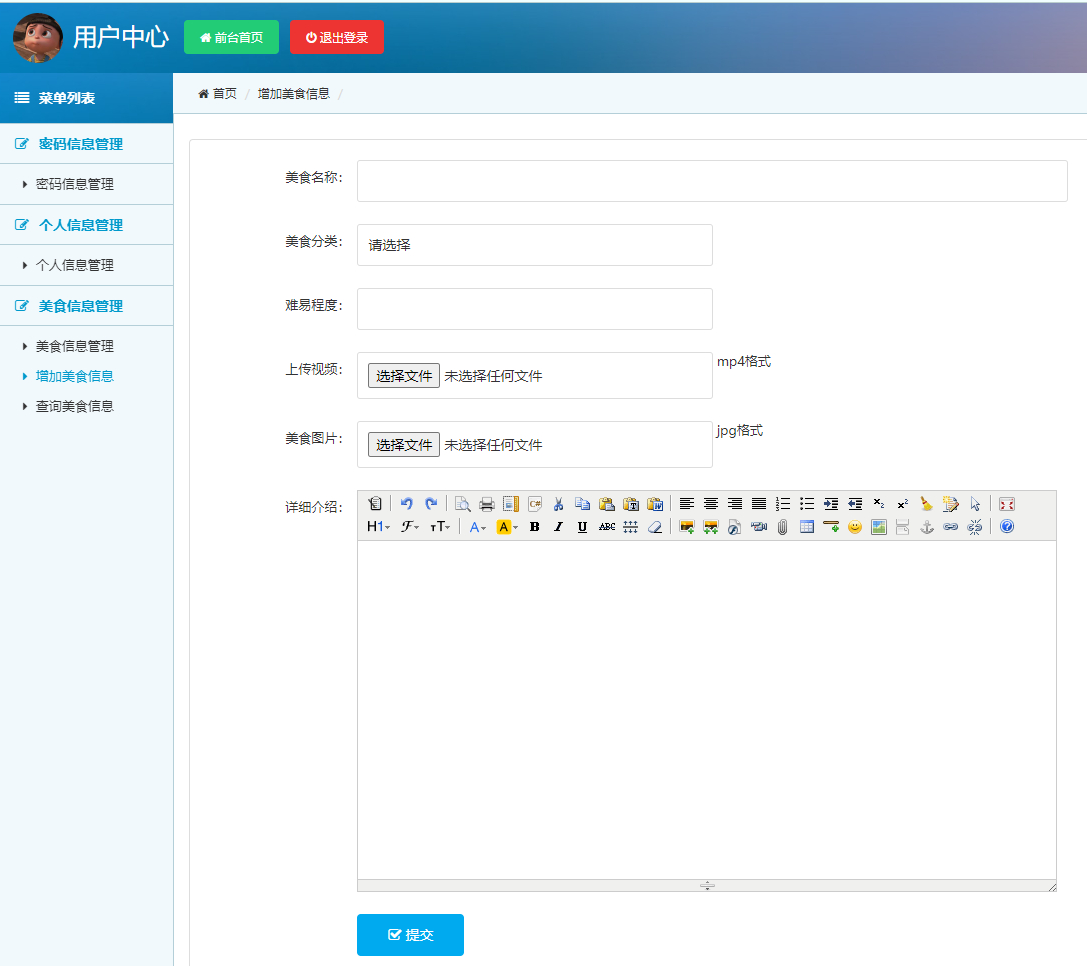Open the H1 heading dropdown
This screenshot has height=966, width=1087.
click(x=377, y=527)
